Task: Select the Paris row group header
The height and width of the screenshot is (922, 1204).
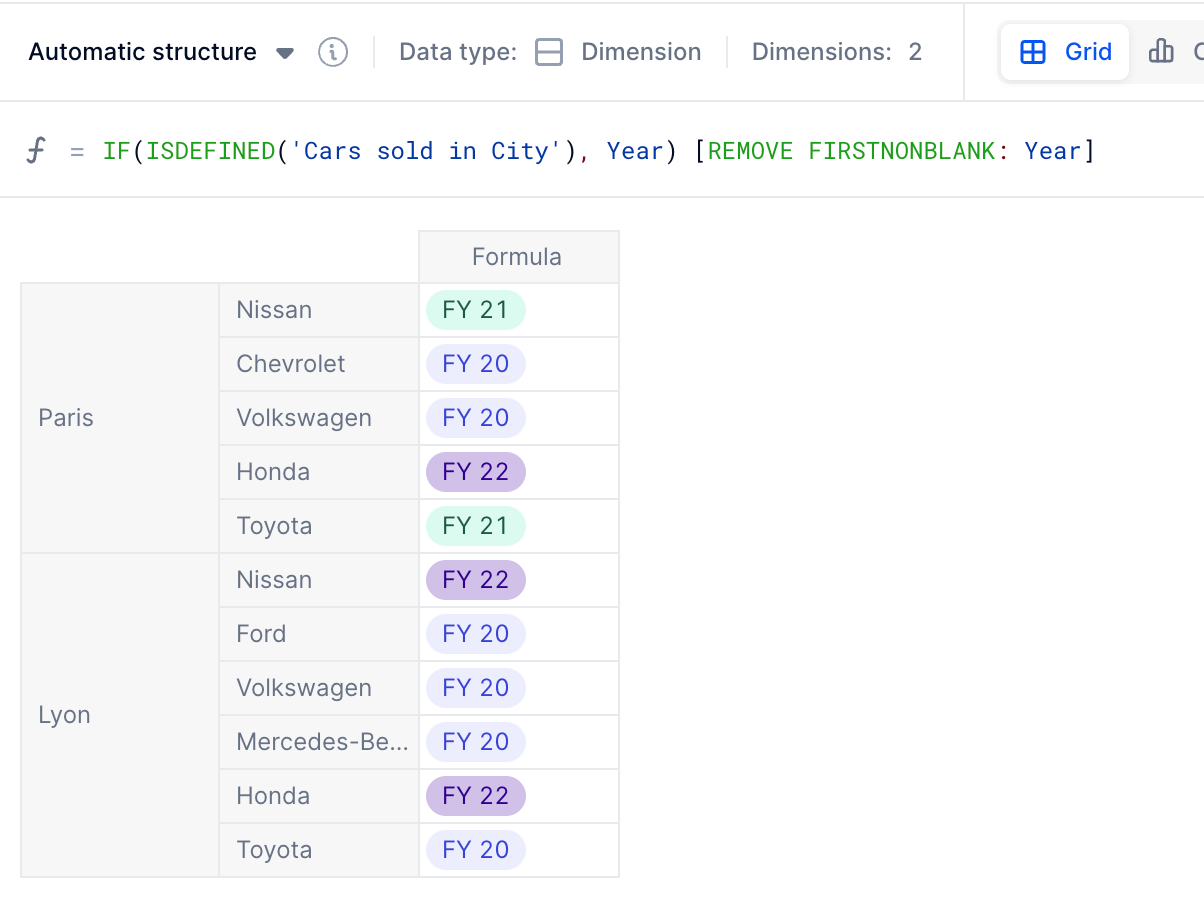Action: [120, 418]
